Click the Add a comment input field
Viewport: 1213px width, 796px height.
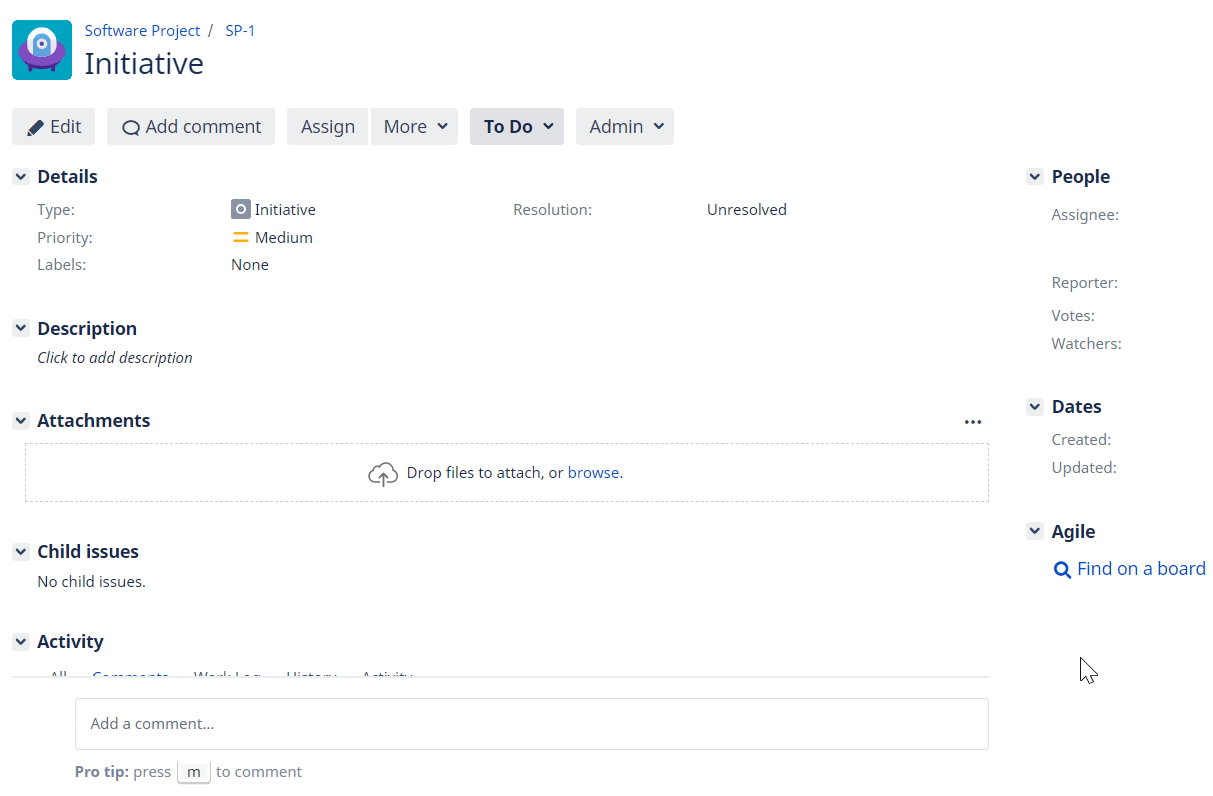[x=532, y=724]
